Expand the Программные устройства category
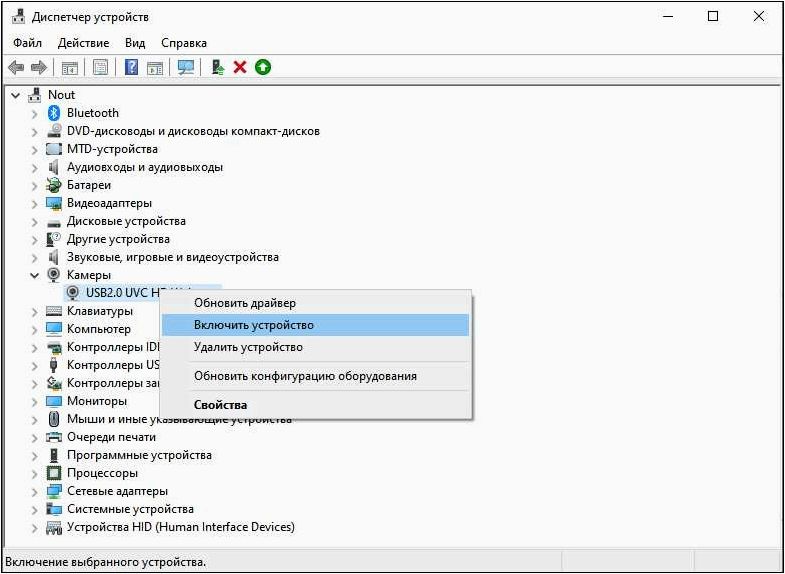The height and width of the screenshot is (574, 785). click(35, 455)
